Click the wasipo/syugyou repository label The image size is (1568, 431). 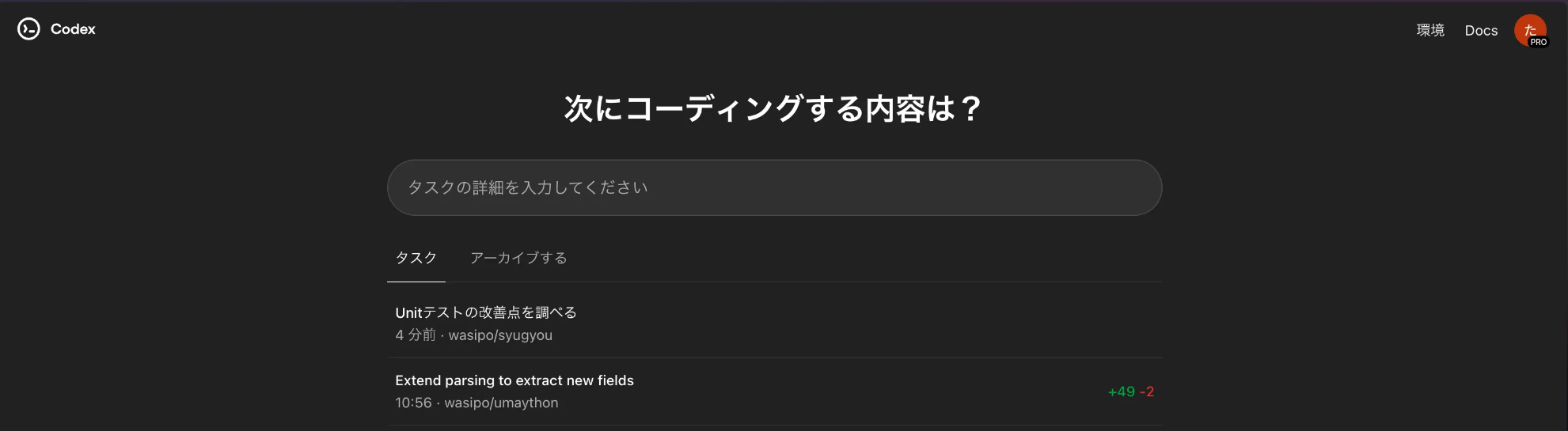click(500, 335)
